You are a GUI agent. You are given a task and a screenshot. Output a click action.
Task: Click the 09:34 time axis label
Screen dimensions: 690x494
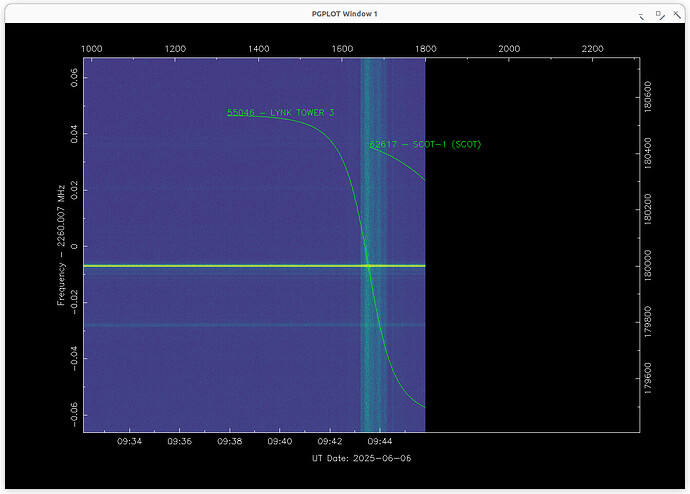[x=129, y=441]
